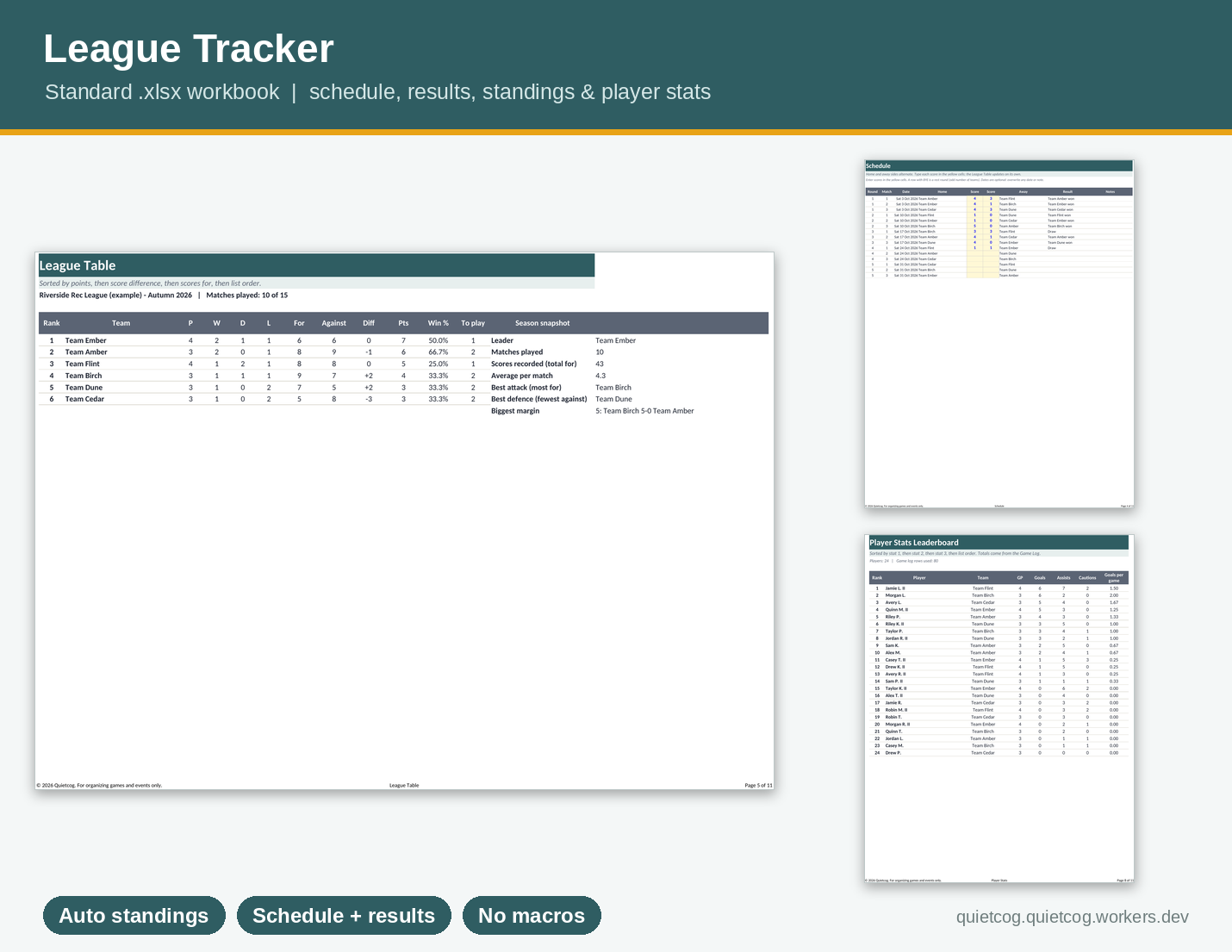Select "Team Birch" in the rank 4 standings row
1232x952 pixels.
pyautogui.click(x=84, y=376)
